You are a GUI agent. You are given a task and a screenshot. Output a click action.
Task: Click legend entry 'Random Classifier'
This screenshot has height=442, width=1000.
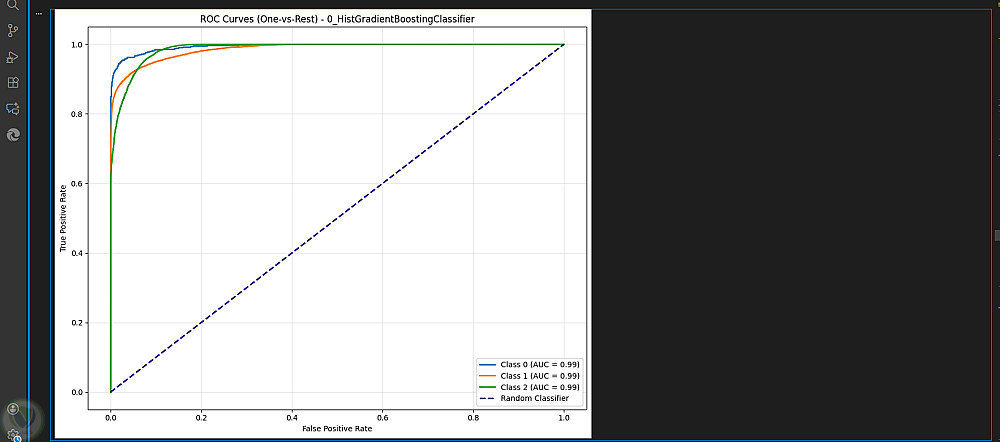click(523, 398)
